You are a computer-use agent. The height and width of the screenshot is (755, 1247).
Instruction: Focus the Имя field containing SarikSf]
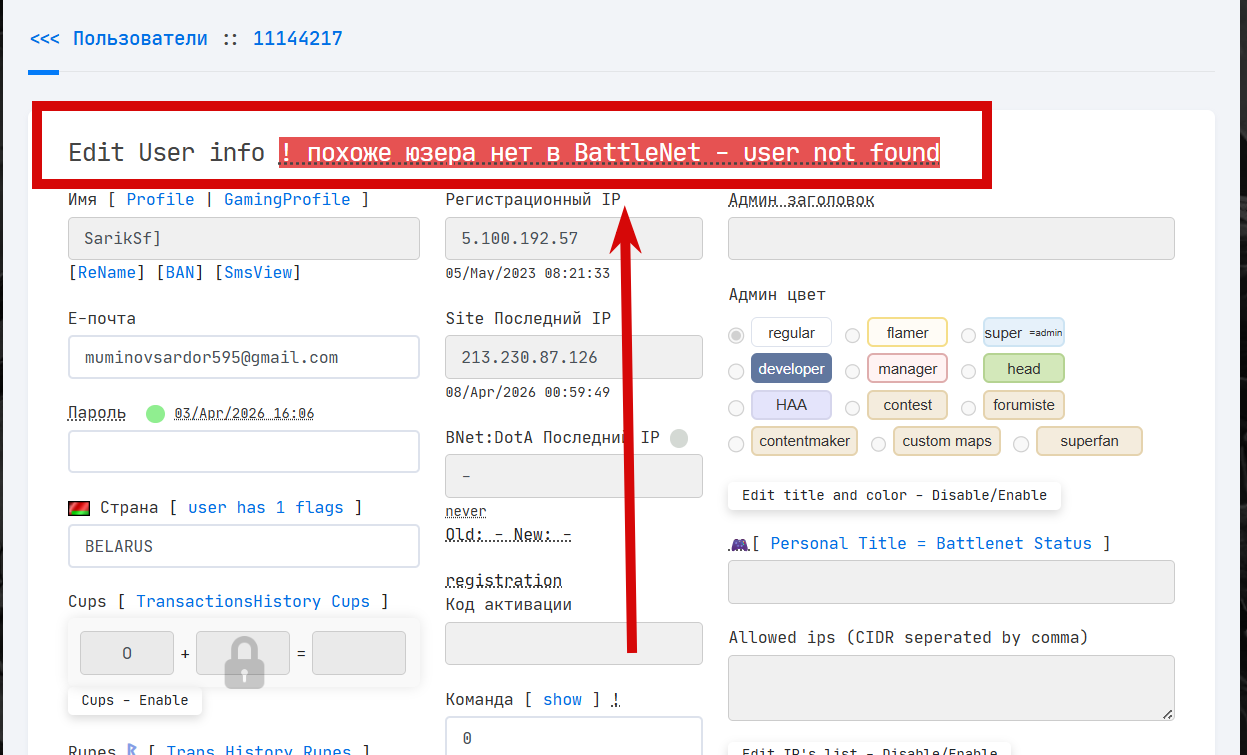coord(244,238)
